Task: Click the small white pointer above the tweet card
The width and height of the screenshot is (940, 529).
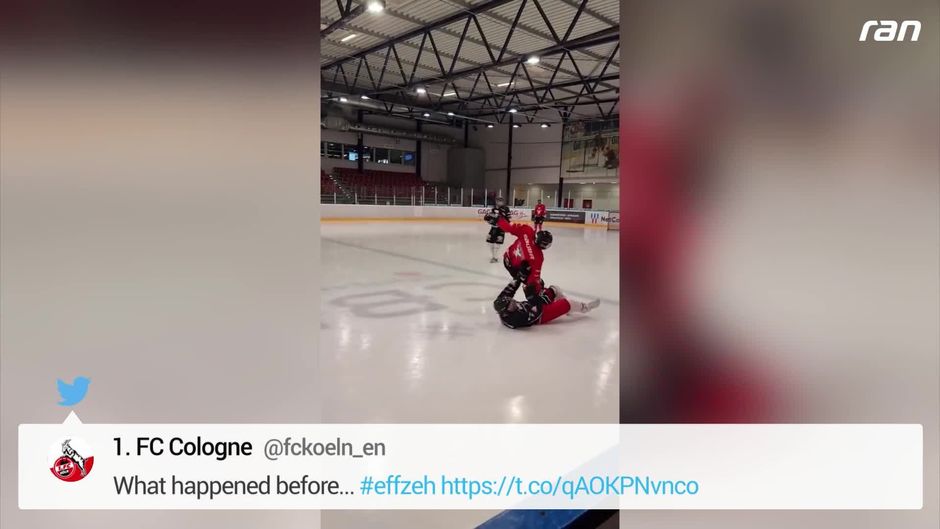Action: (72, 417)
